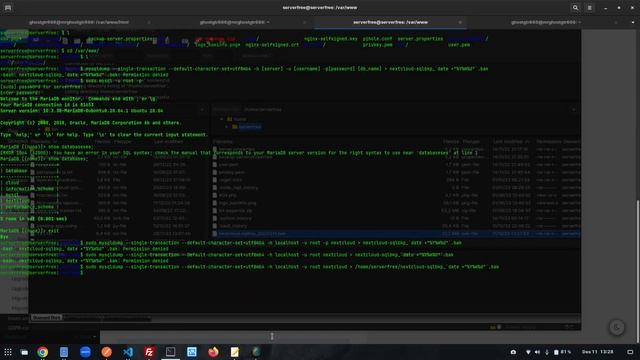Launch Firefox from the taskbar

coord(213,352)
